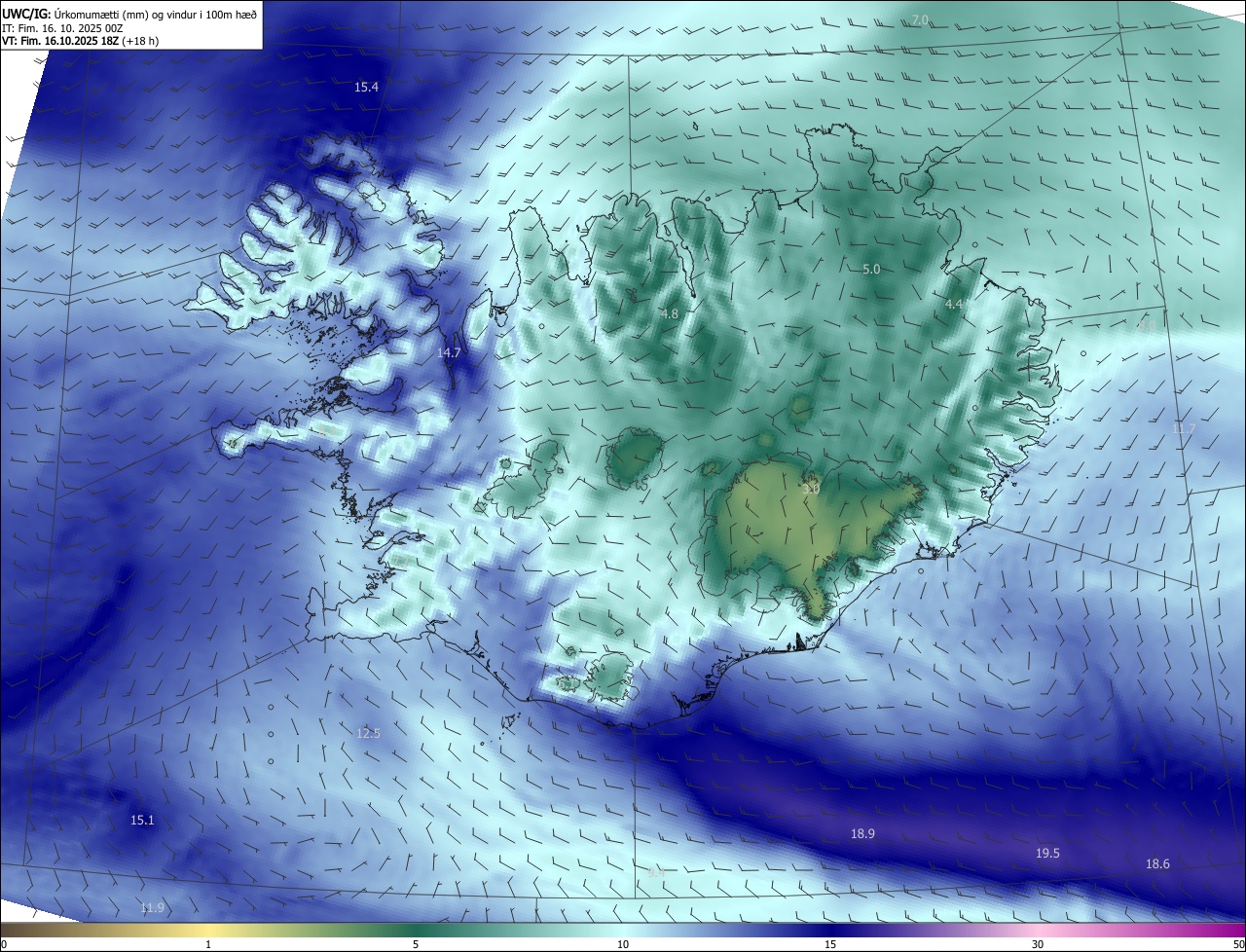The height and width of the screenshot is (952, 1246).
Task: Click the 4.8 value on the map
Action: pyautogui.click(x=669, y=314)
